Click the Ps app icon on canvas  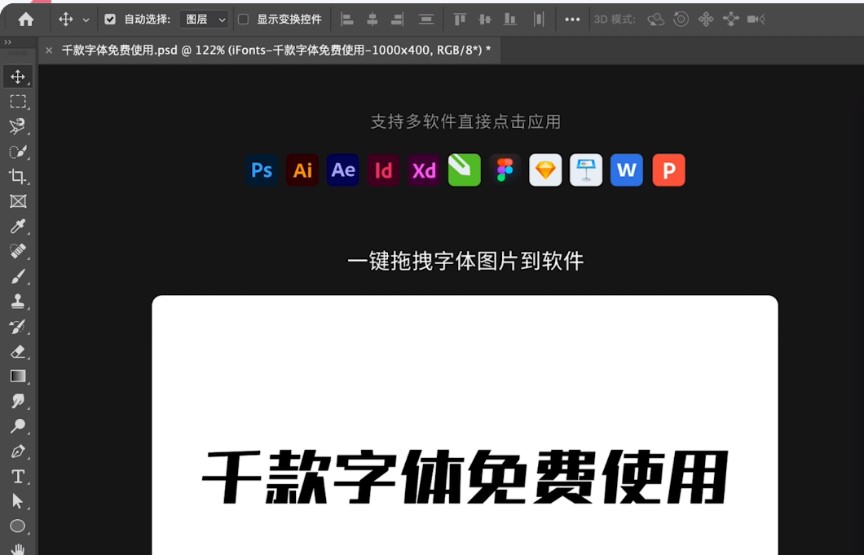(261, 170)
